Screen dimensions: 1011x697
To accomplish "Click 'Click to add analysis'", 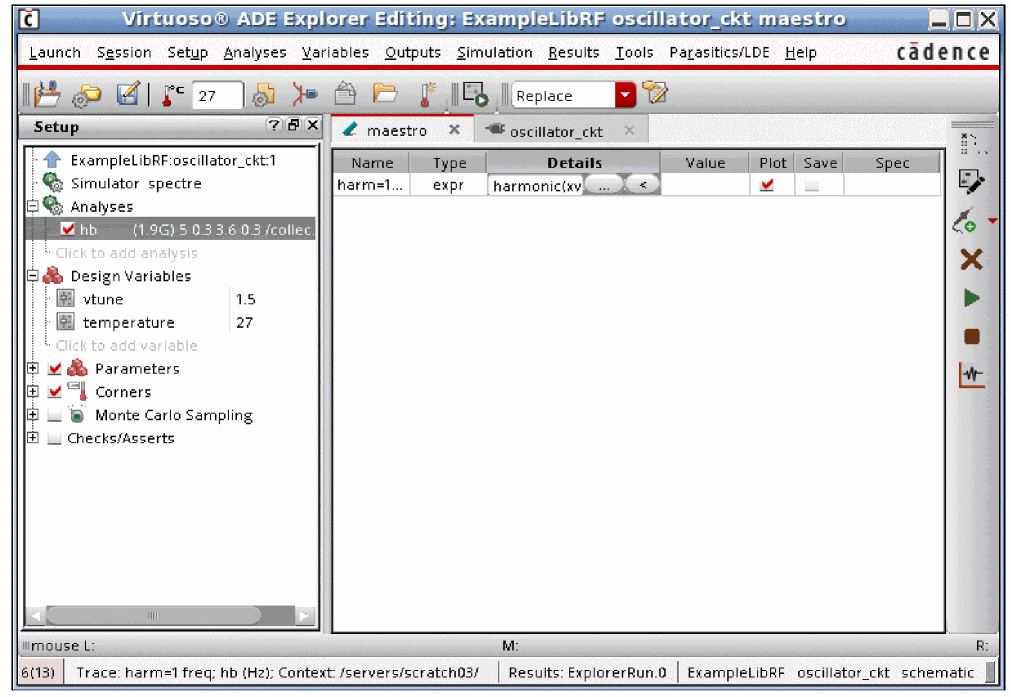I will (x=126, y=253).
